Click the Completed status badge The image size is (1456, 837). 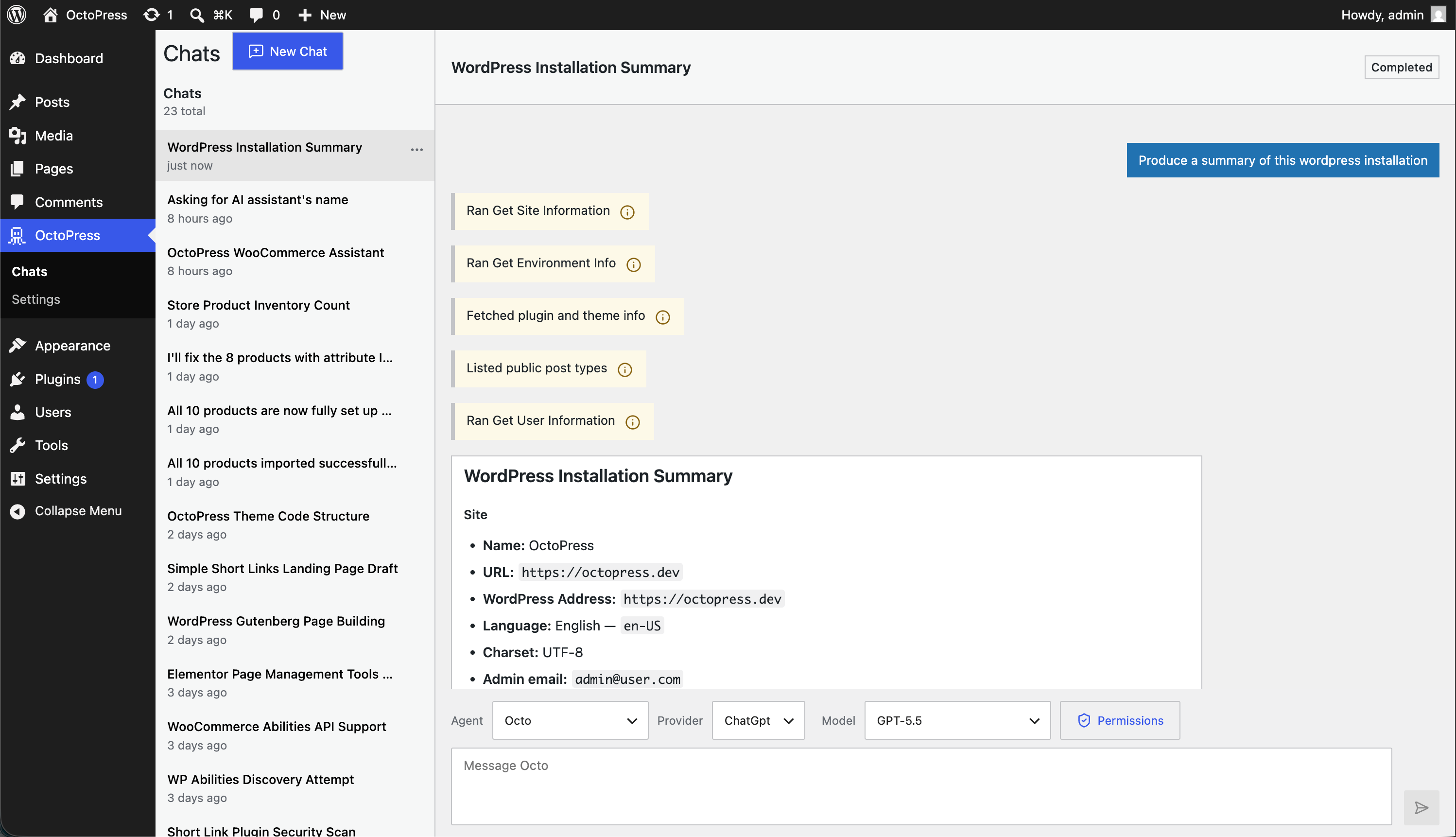pyautogui.click(x=1401, y=67)
